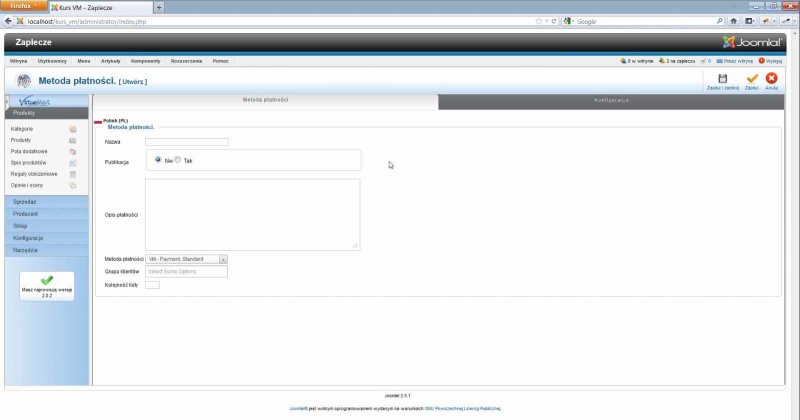The width and height of the screenshot is (800, 420).
Task: Select the 'Tak' publication radio button
Action: [177, 159]
